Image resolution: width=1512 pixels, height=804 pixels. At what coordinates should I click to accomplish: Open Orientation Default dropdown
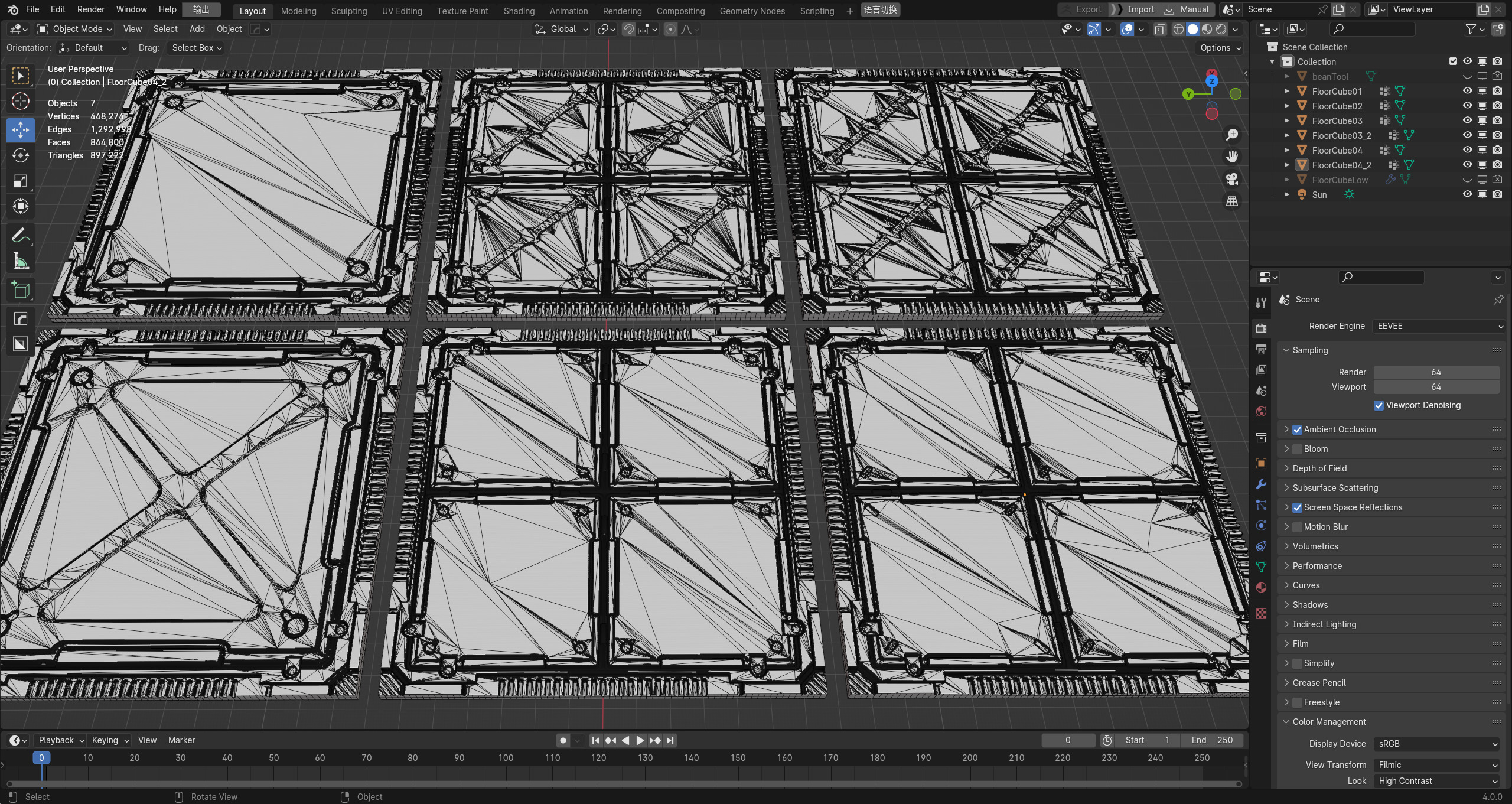coord(93,48)
